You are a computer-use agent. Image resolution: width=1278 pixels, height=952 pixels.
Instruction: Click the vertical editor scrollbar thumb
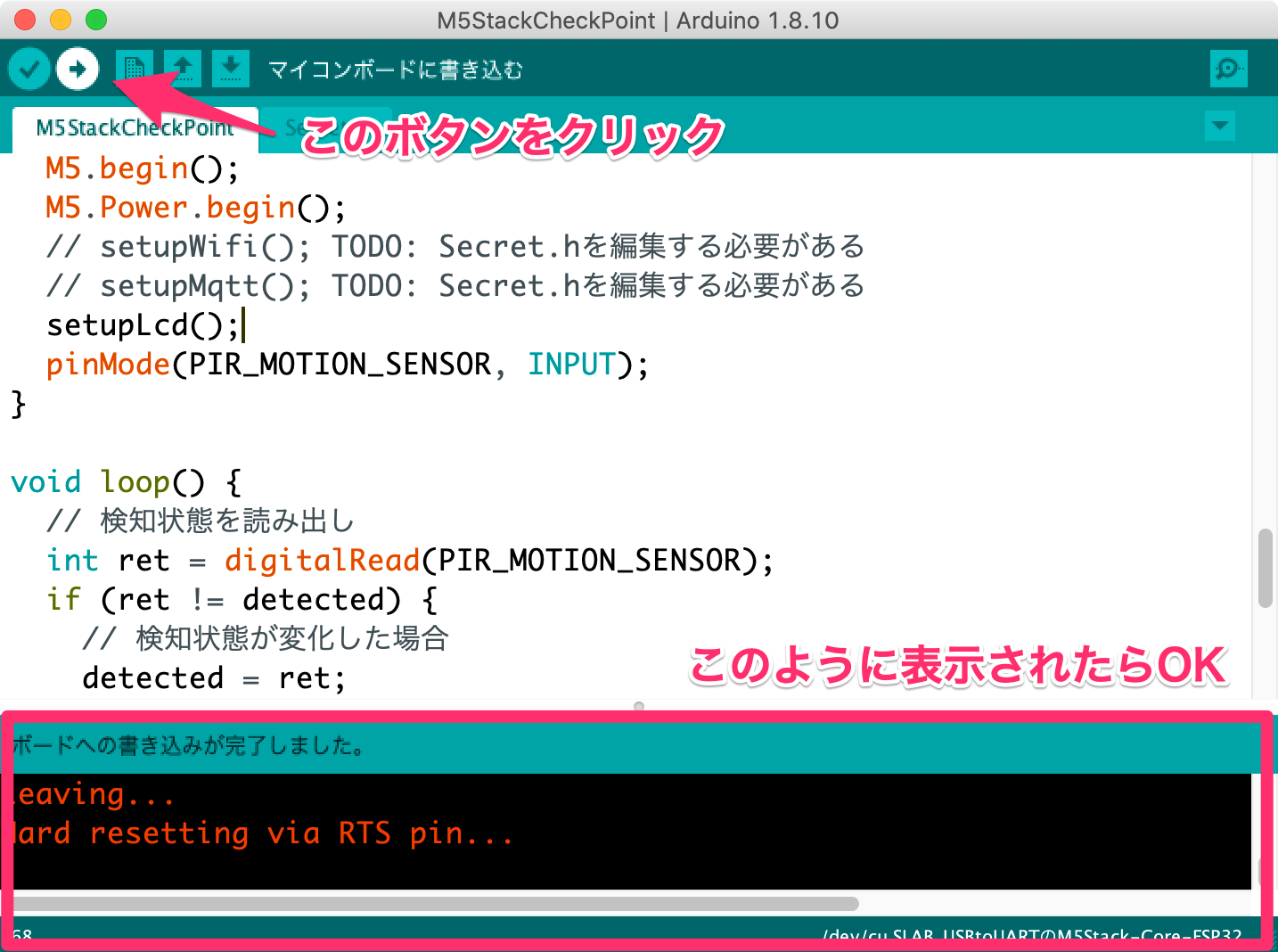(x=1265, y=569)
